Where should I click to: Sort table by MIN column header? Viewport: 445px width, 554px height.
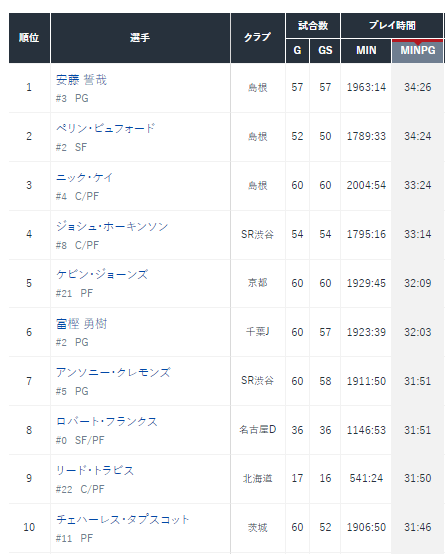click(x=366, y=51)
